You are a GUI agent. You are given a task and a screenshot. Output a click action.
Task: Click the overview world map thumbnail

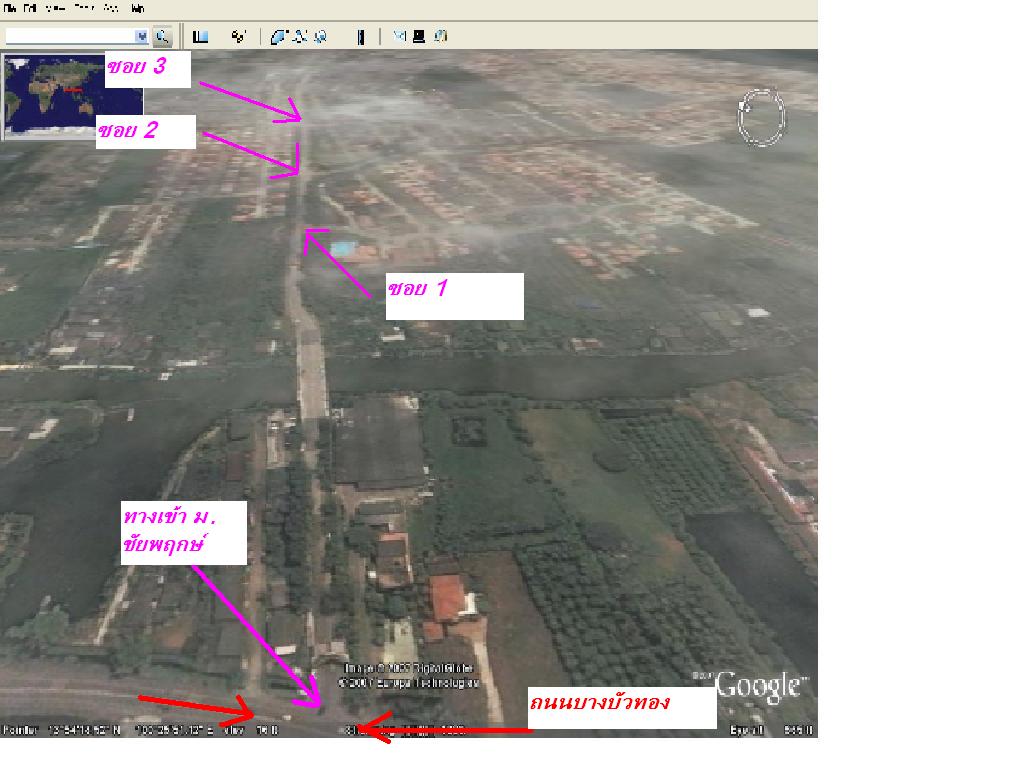(x=52, y=96)
